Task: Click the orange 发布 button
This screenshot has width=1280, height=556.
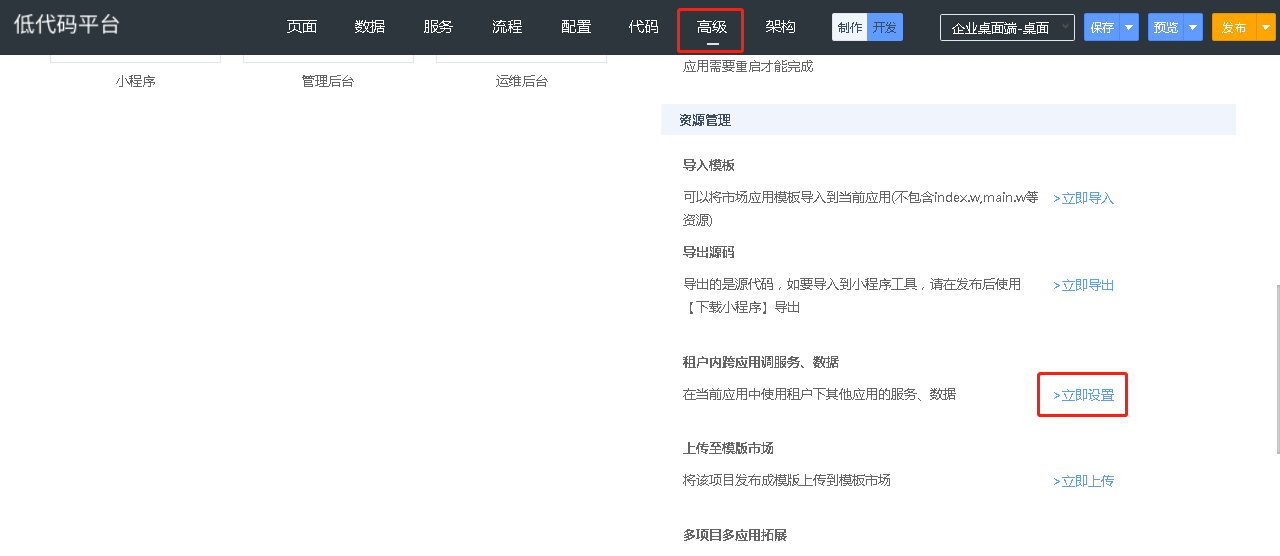Action: pyautogui.click(x=1234, y=28)
